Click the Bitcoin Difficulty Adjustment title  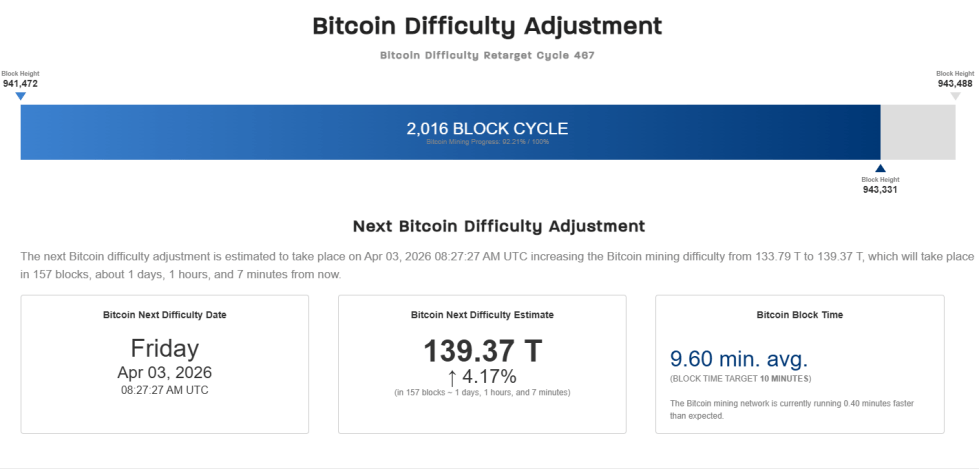[x=487, y=26]
